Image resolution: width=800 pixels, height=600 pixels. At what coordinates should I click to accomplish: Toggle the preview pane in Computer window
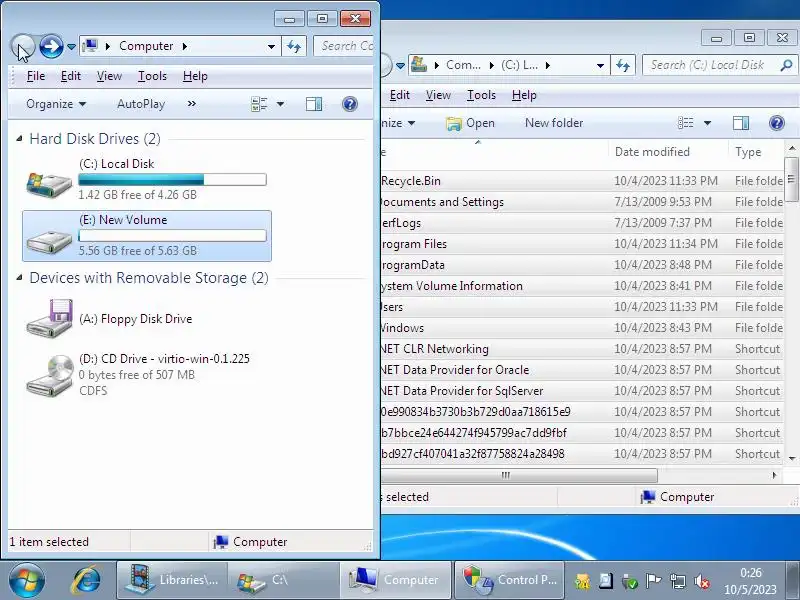point(314,104)
